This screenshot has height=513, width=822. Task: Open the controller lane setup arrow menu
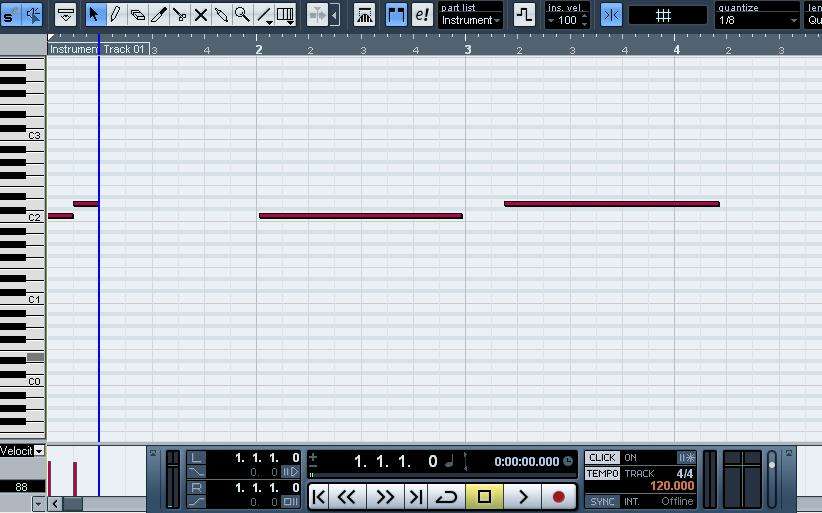point(38,504)
